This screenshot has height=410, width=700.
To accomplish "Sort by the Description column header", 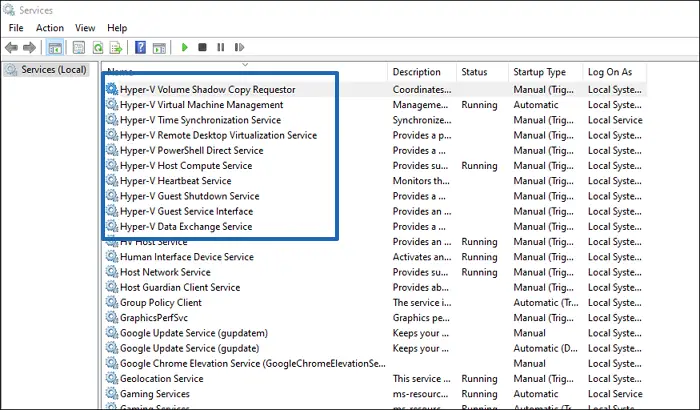I will [417, 72].
